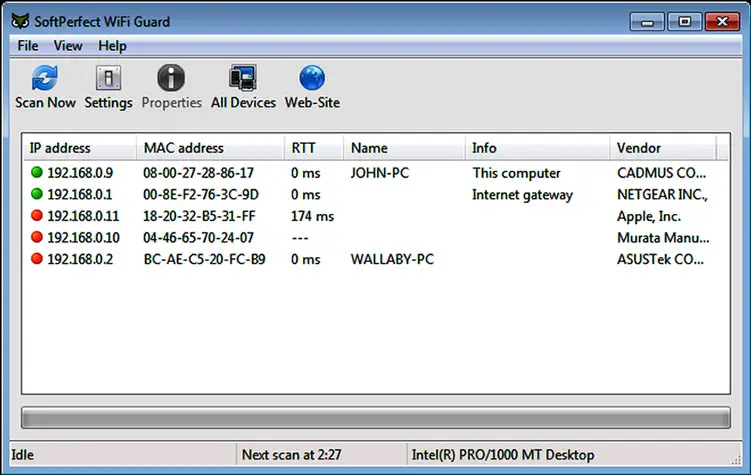The width and height of the screenshot is (751, 475).
Task: Click the ASUSTek CO... vendor cell
Action: coord(660,259)
